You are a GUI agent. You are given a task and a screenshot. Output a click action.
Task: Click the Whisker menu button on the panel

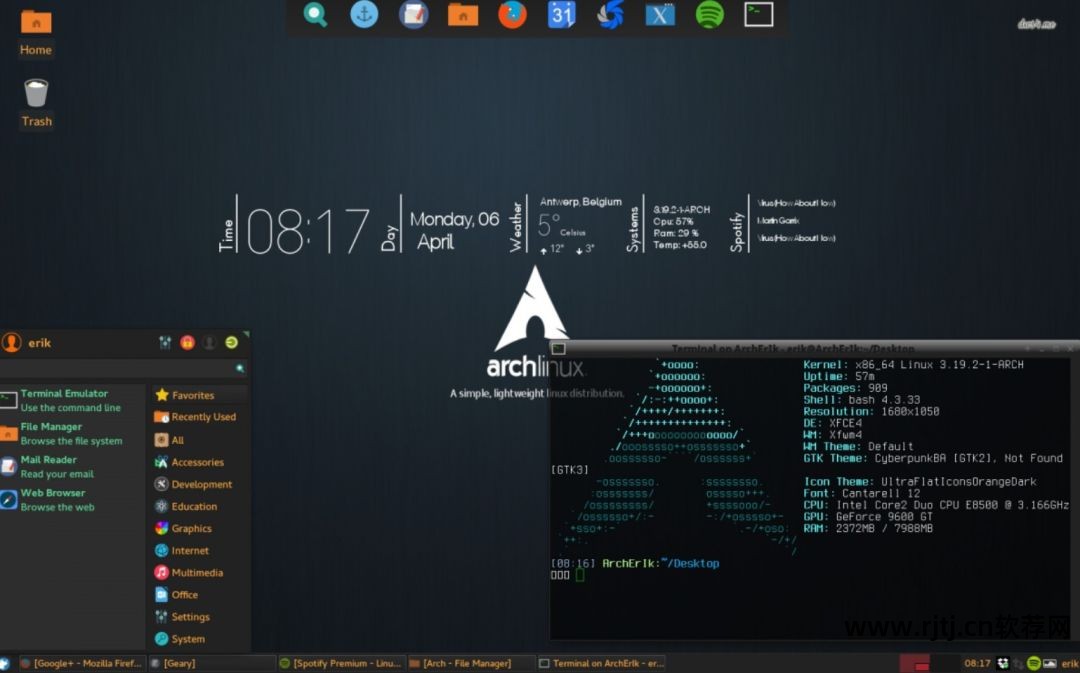point(5,663)
